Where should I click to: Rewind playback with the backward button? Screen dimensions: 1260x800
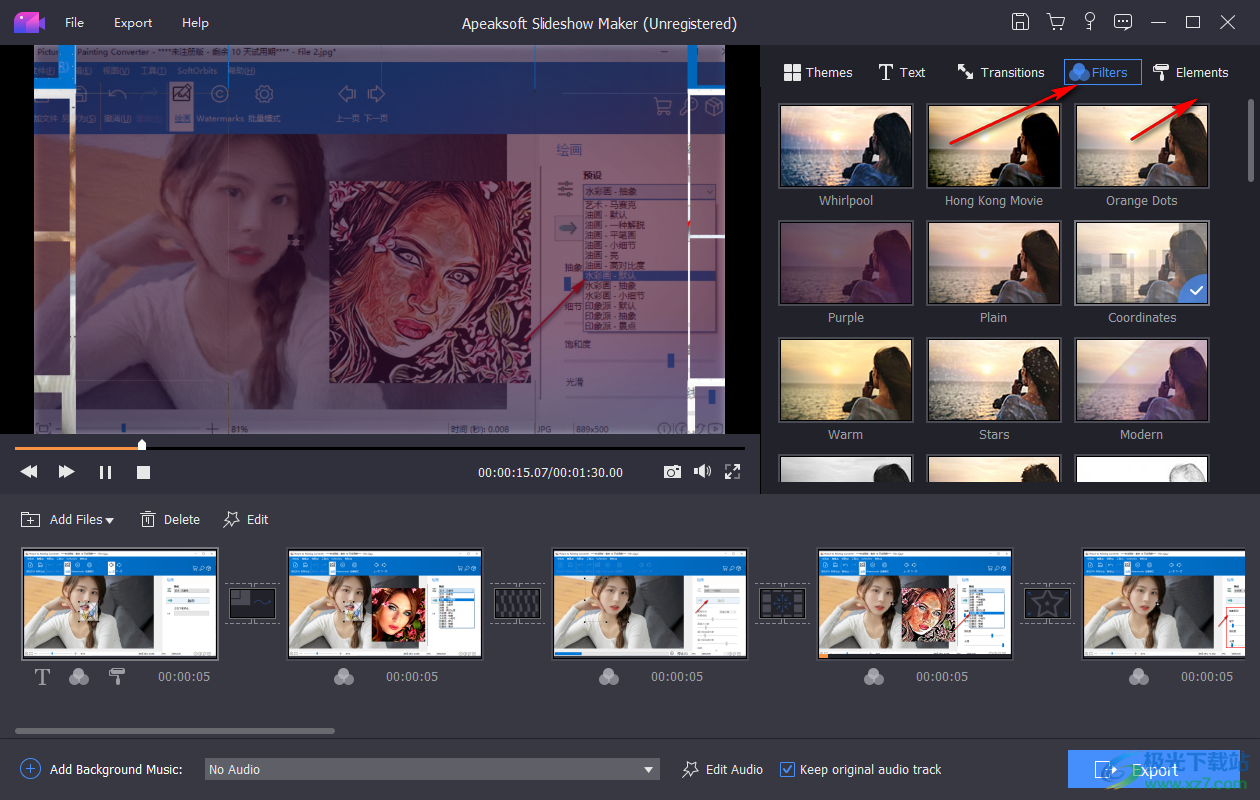click(x=29, y=472)
